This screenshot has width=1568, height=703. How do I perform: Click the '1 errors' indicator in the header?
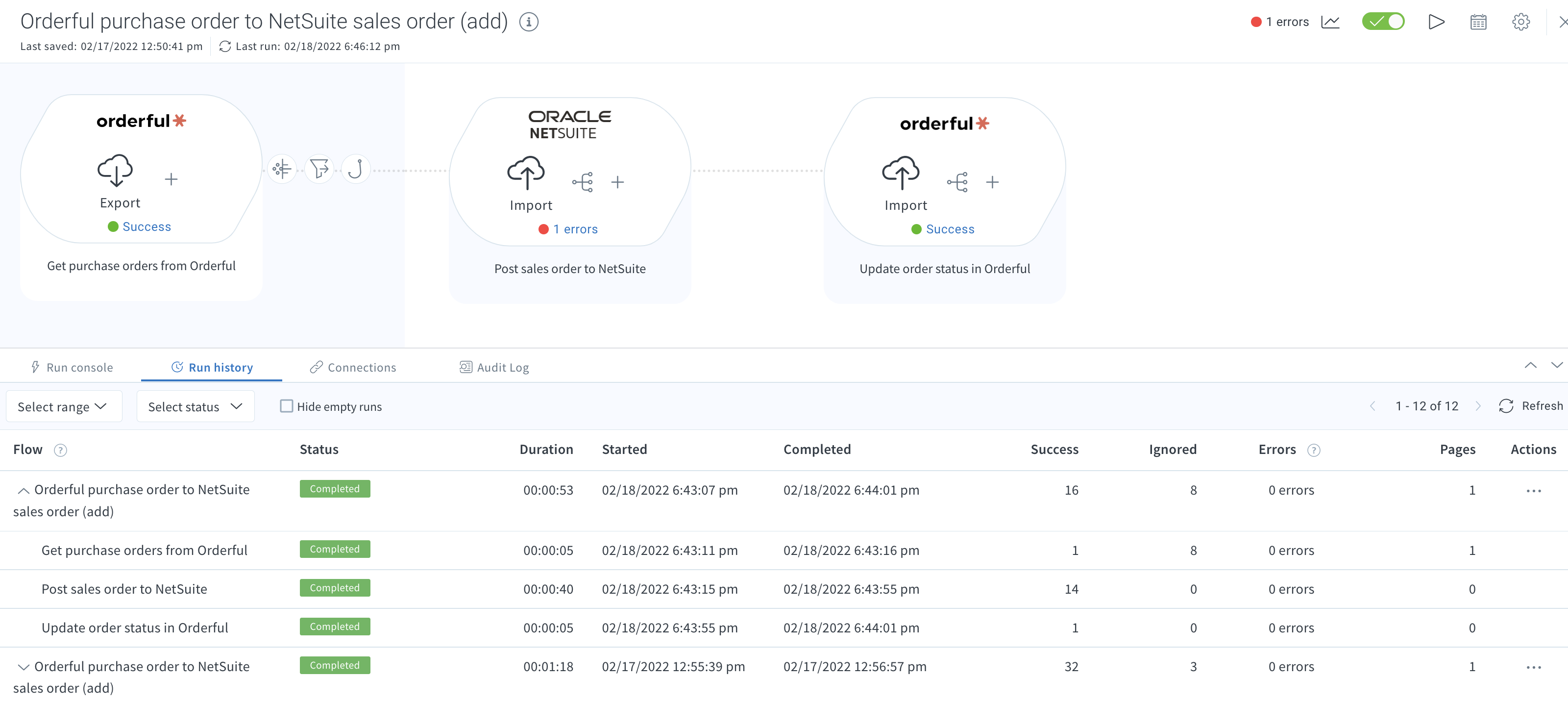pos(1279,22)
